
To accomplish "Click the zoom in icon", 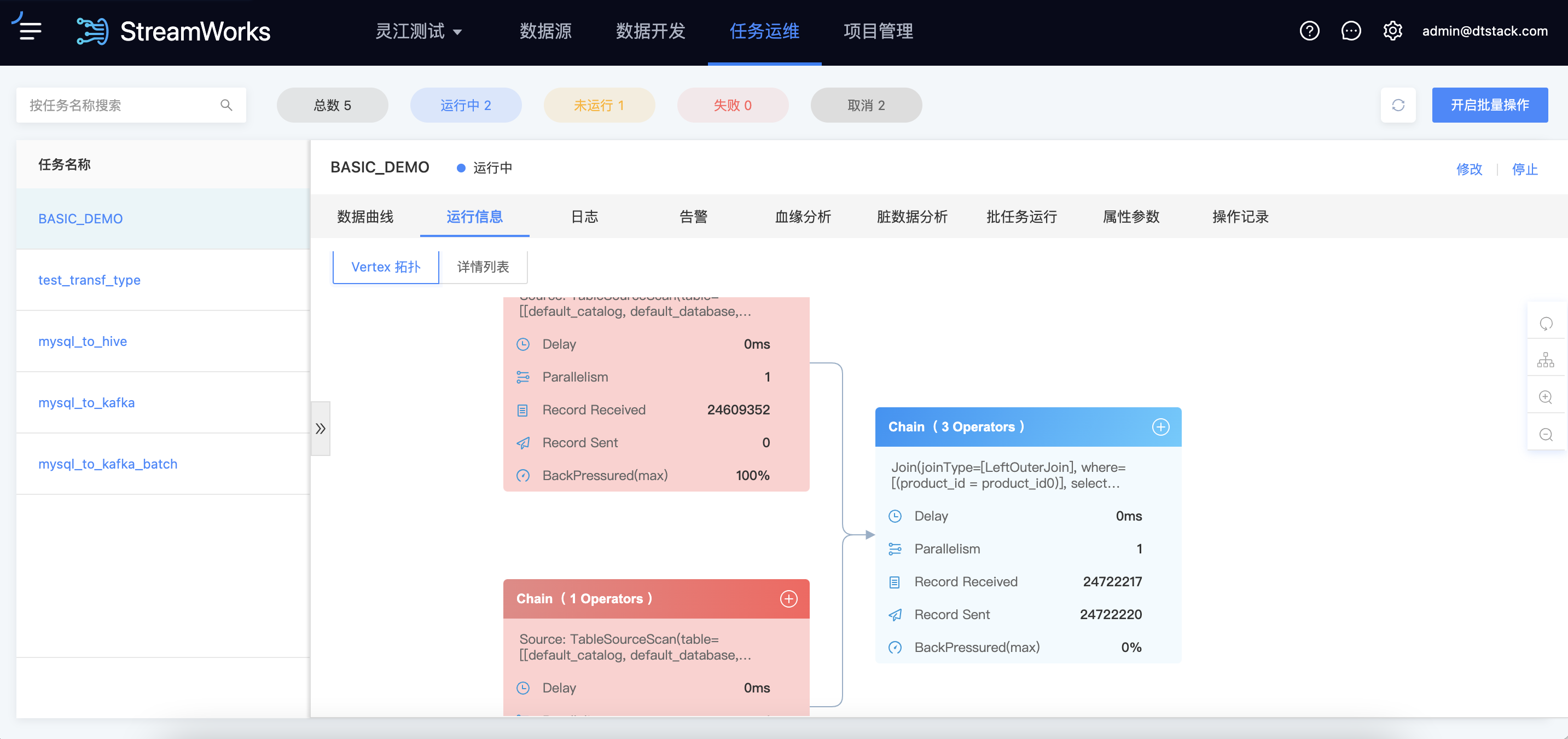I will (1546, 397).
